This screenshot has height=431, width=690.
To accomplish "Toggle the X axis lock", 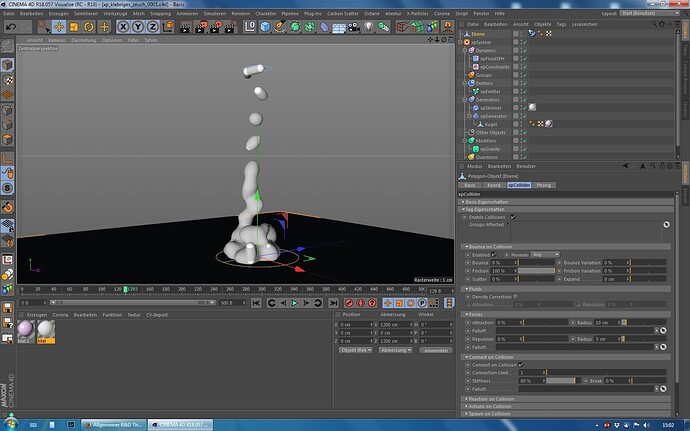I will (123, 27).
